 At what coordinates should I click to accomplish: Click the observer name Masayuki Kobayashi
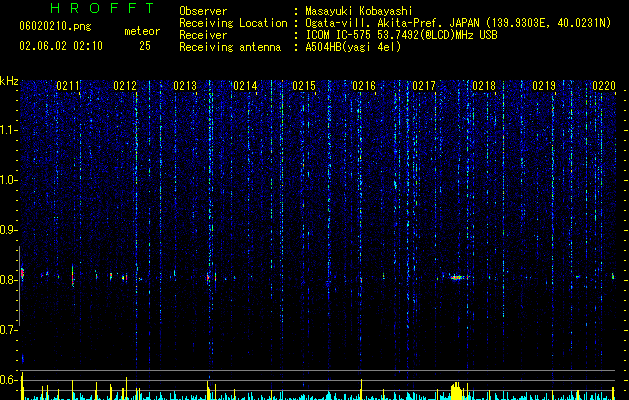pyautogui.click(x=359, y=11)
